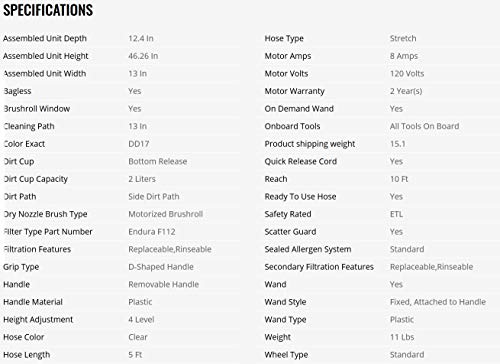Select the 2 Year(s) warranty value

[406, 91]
